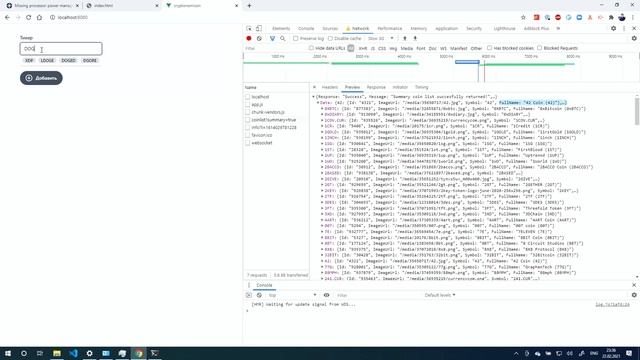Close the console drawer
The image size is (640, 360).
tap(634, 285)
